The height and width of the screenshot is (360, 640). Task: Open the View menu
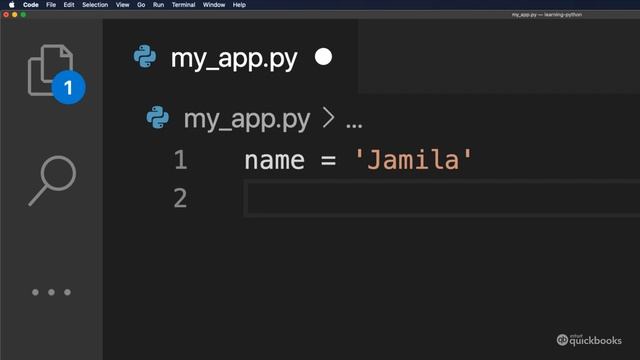click(122, 5)
